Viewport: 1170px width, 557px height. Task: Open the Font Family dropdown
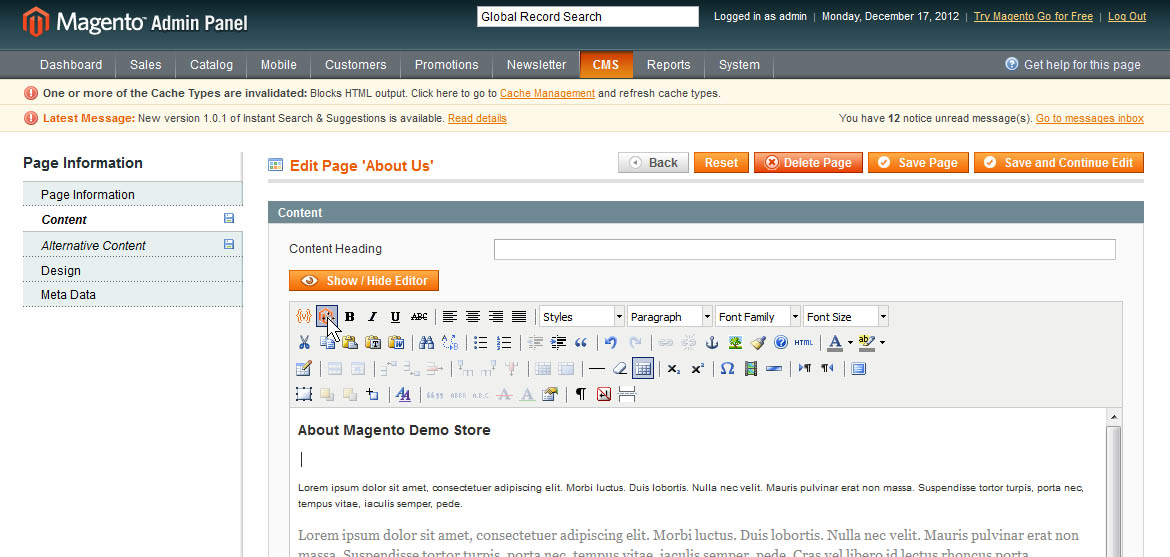(x=758, y=317)
